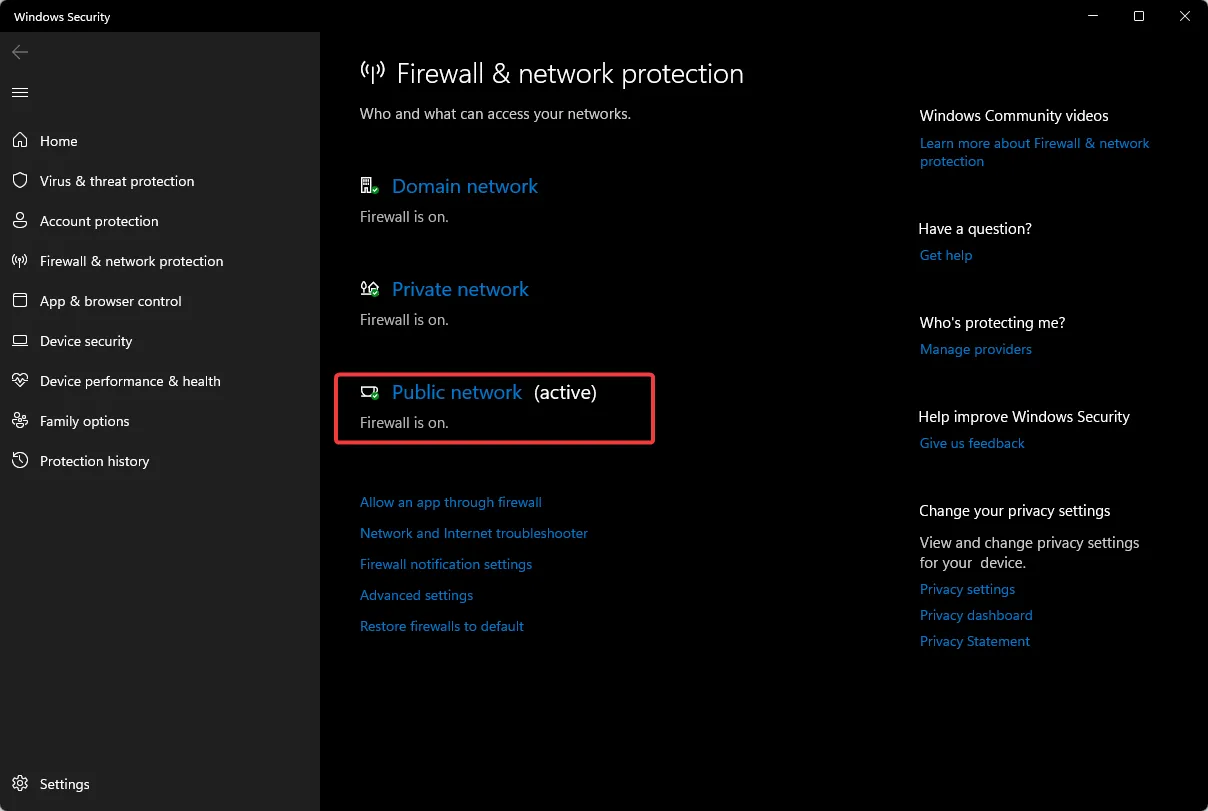This screenshot has width=1208, height=811.
Task: Open Device security page
Action: click(86, 341)
